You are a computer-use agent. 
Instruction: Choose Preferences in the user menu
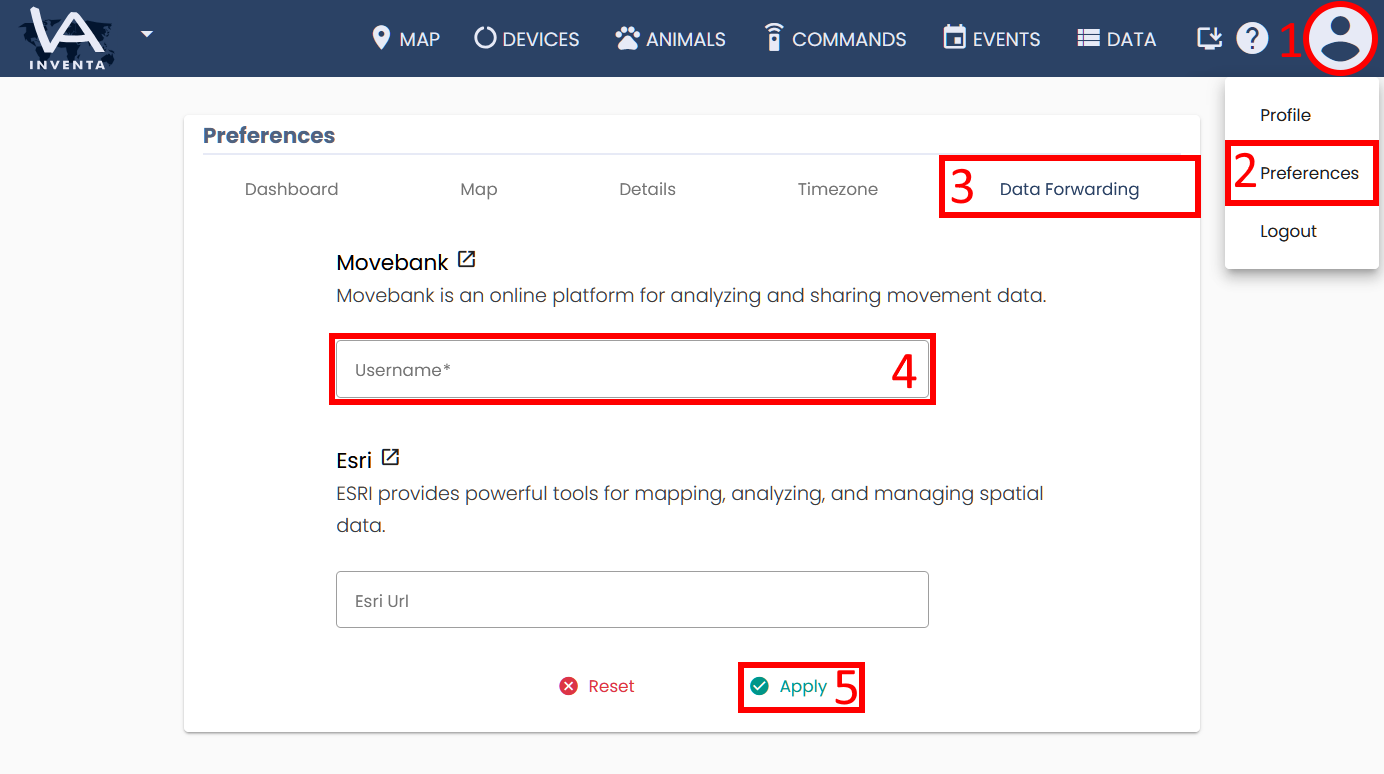1309,173
